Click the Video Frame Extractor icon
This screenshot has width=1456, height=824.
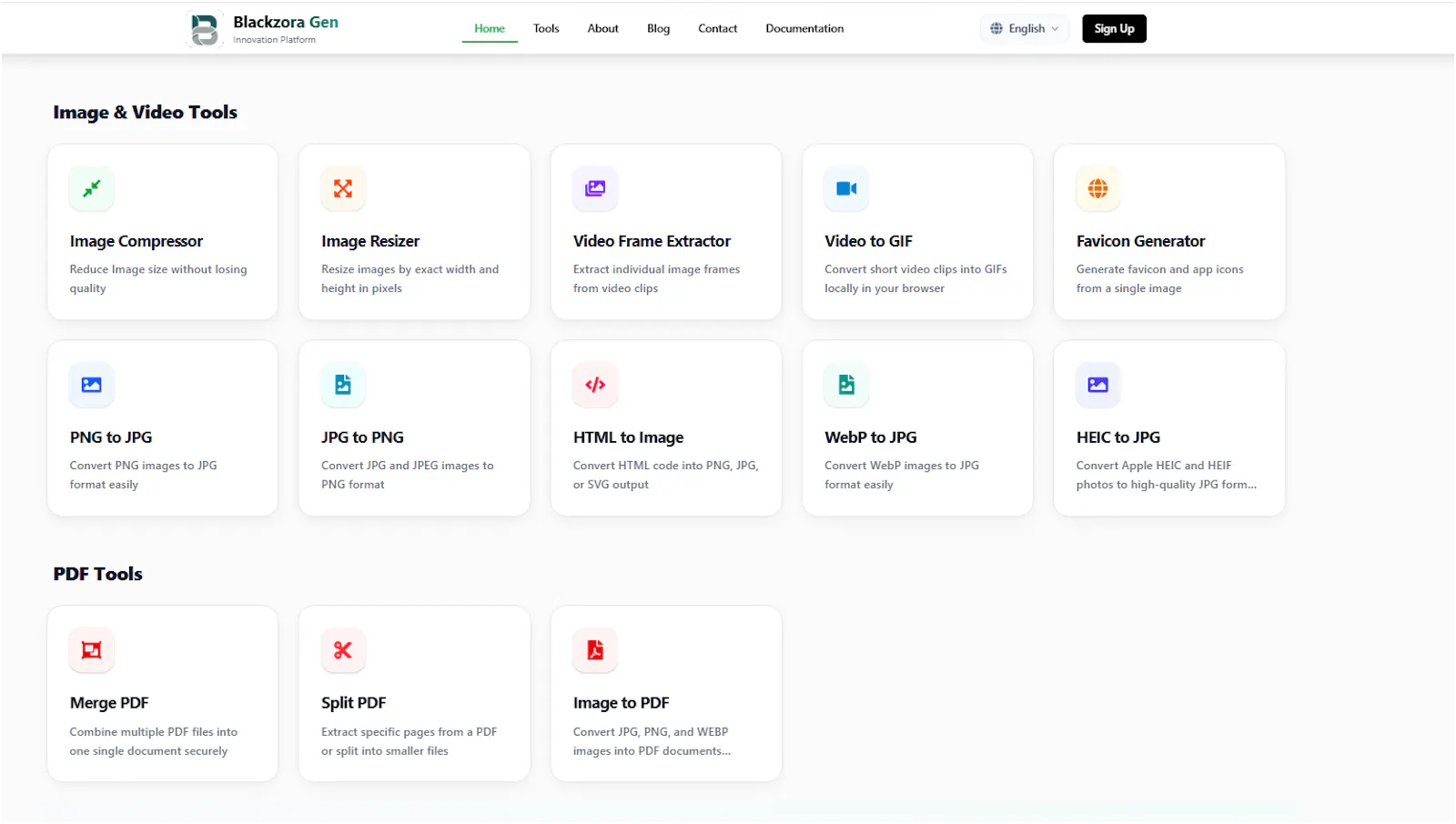coord(595,188)
